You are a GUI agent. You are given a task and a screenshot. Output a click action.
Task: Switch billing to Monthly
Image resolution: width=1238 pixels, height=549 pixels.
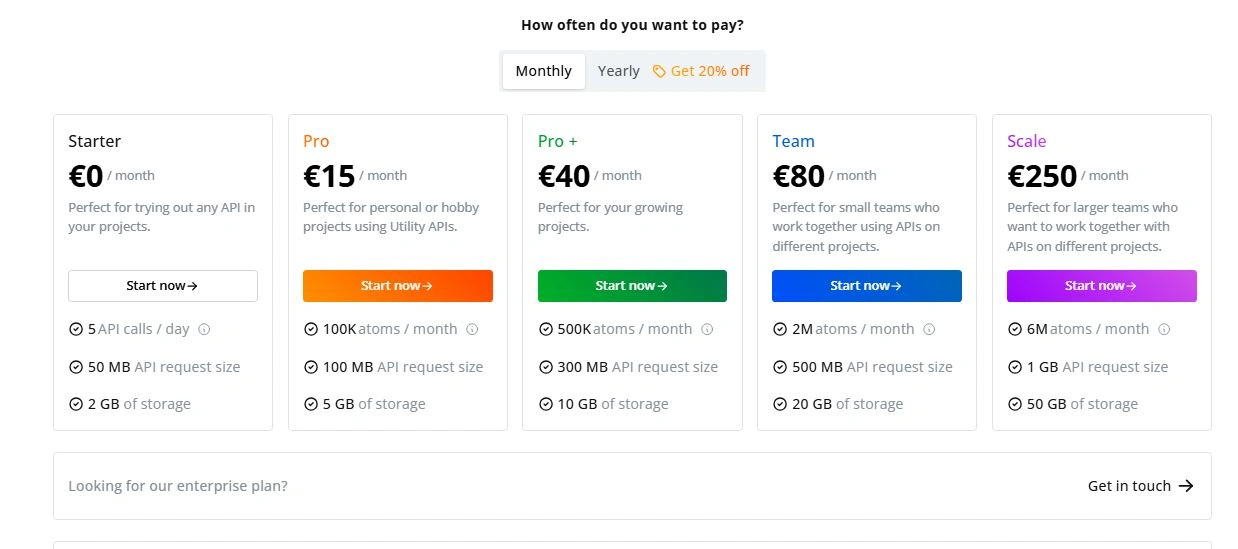pyautogui.click(x=544, y=71)
